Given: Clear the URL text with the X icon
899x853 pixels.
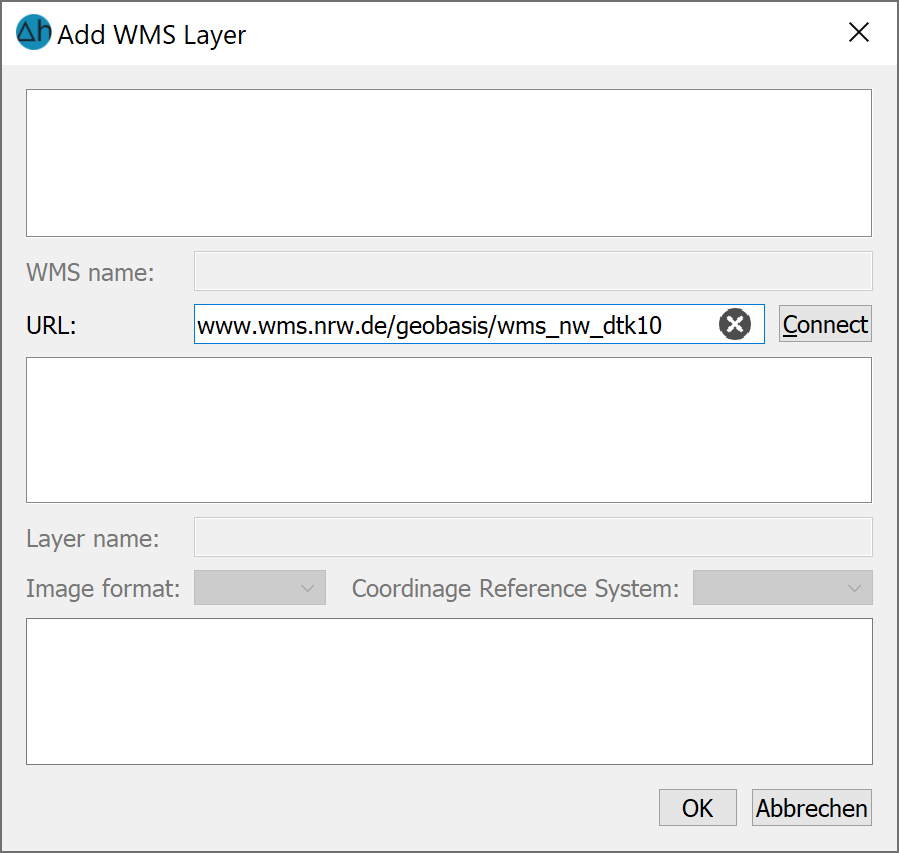Looking at the screenshot, I should (x=734, y=324).
